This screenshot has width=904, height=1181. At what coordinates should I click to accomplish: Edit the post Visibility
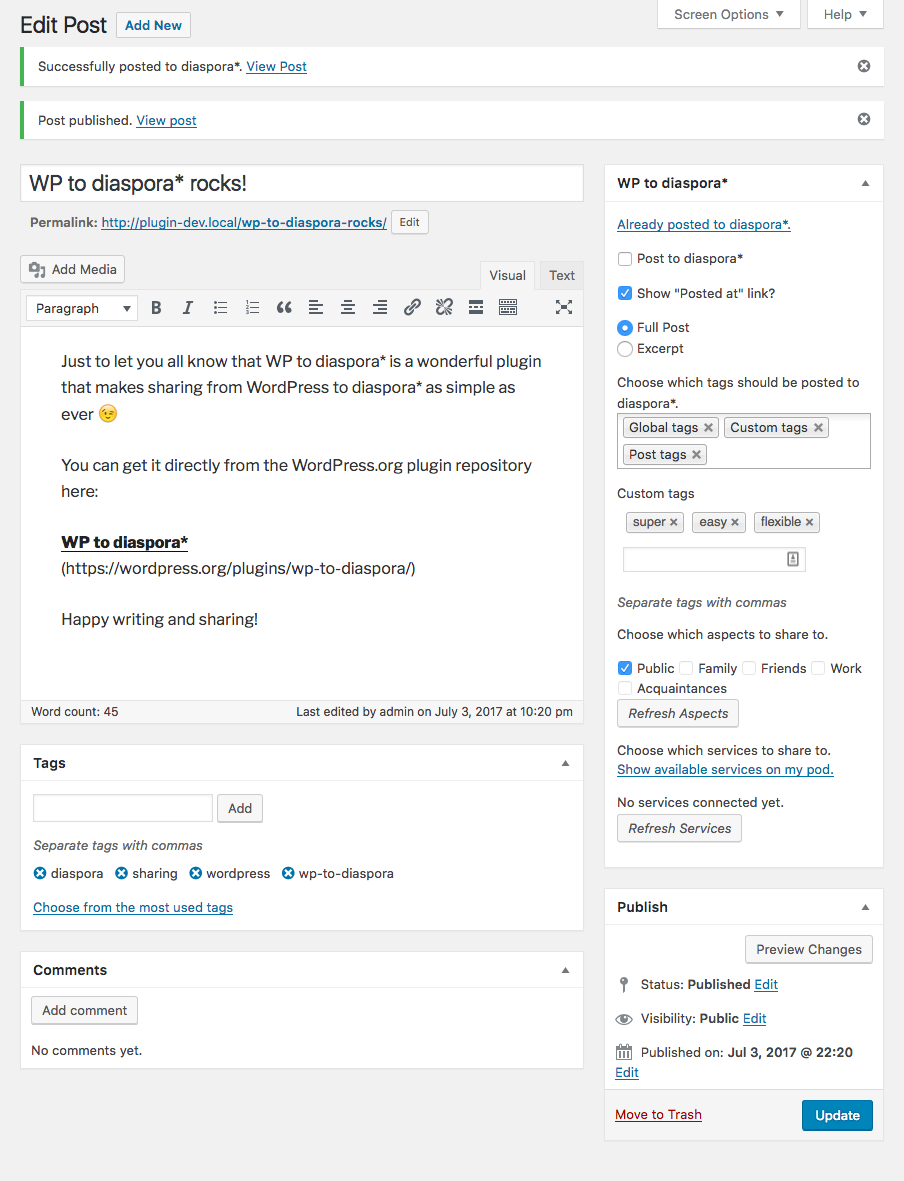tap(754, 1018)
